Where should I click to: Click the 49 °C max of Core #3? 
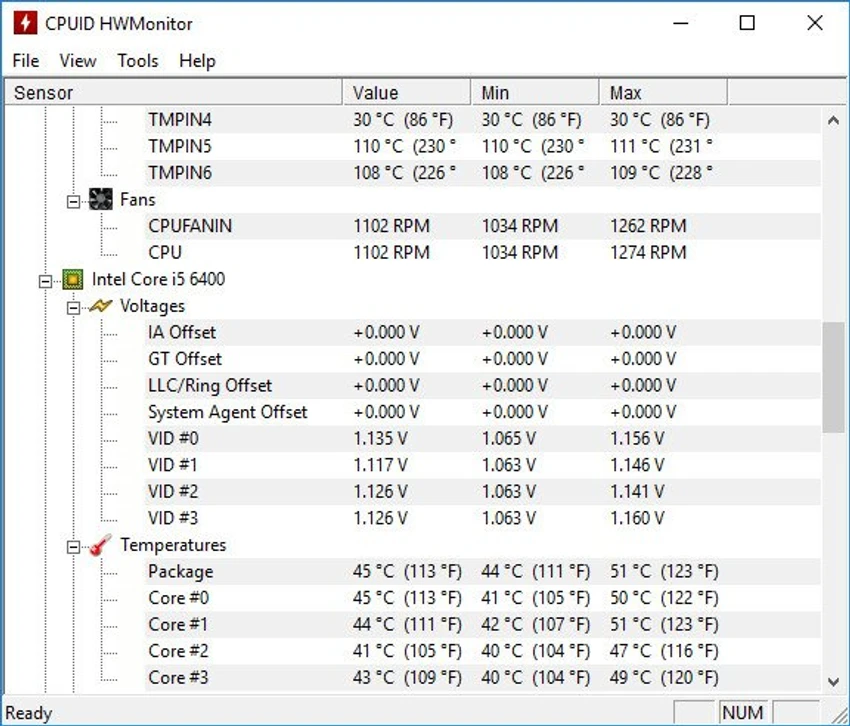point(664,678)
